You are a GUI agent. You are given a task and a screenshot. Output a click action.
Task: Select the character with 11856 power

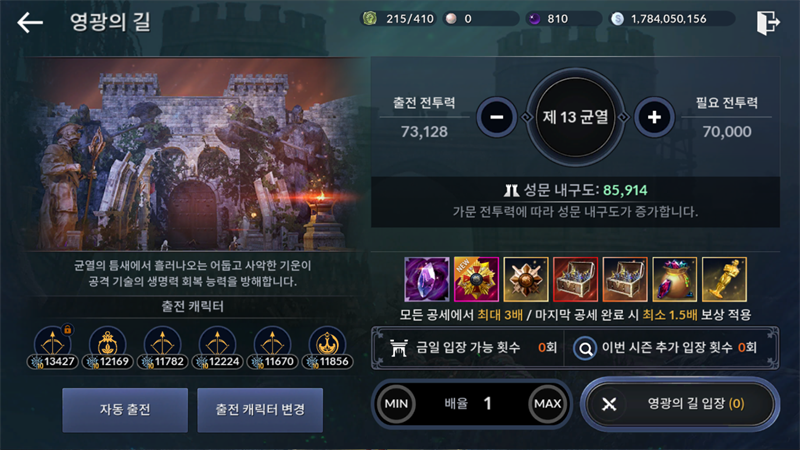[x=328, y=348]
